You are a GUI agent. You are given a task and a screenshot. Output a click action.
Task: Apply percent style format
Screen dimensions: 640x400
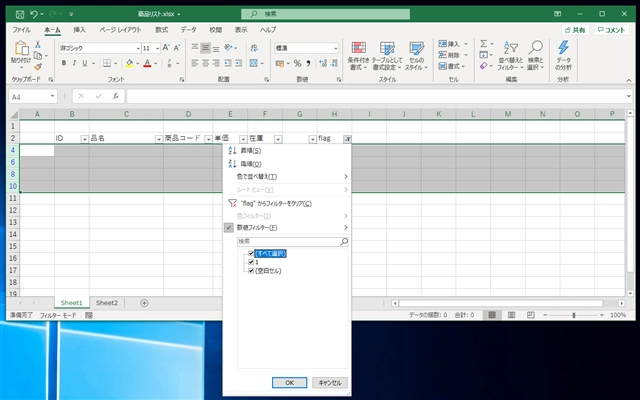(298, 63)
